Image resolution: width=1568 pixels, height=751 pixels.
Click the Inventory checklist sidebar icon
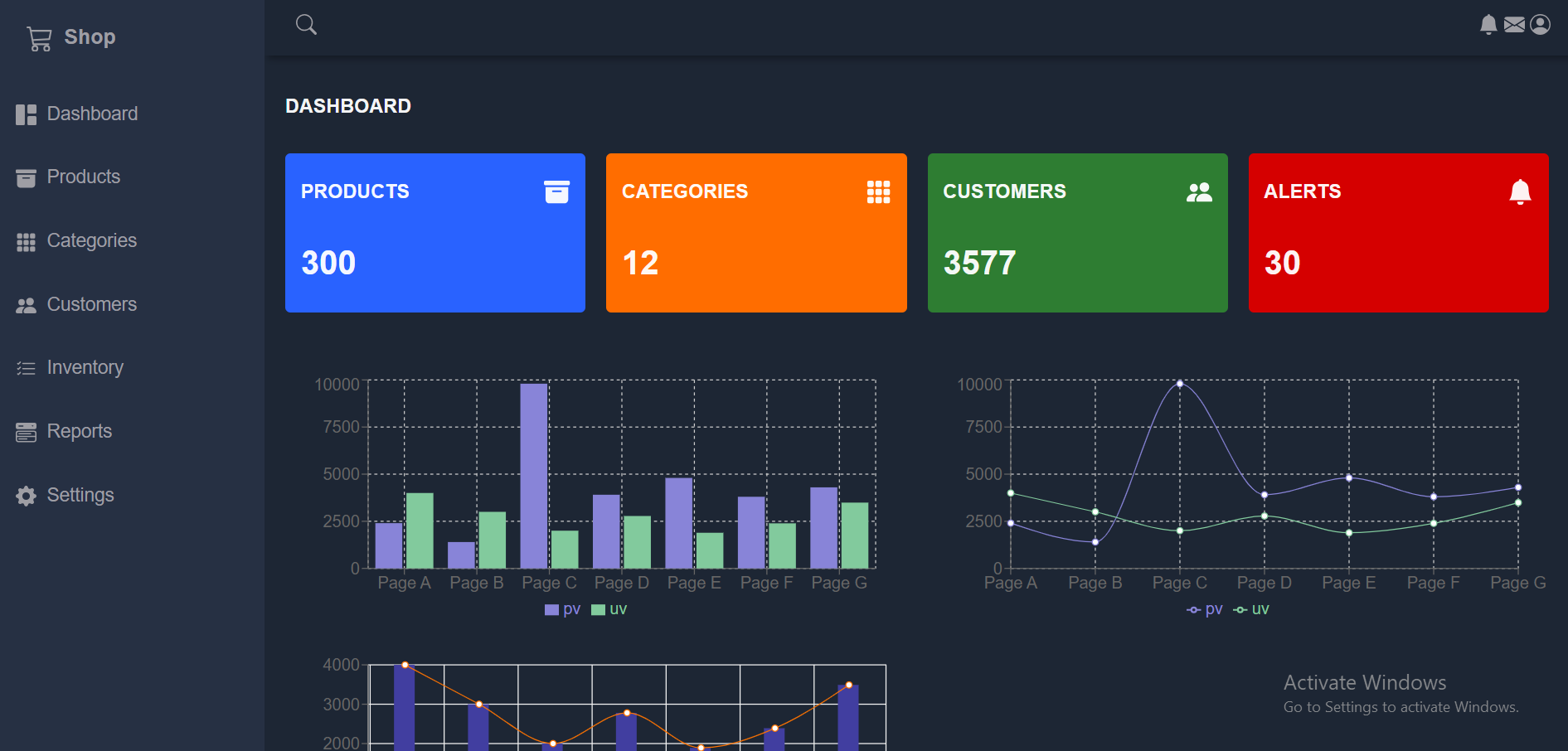[x=27, y=368]
